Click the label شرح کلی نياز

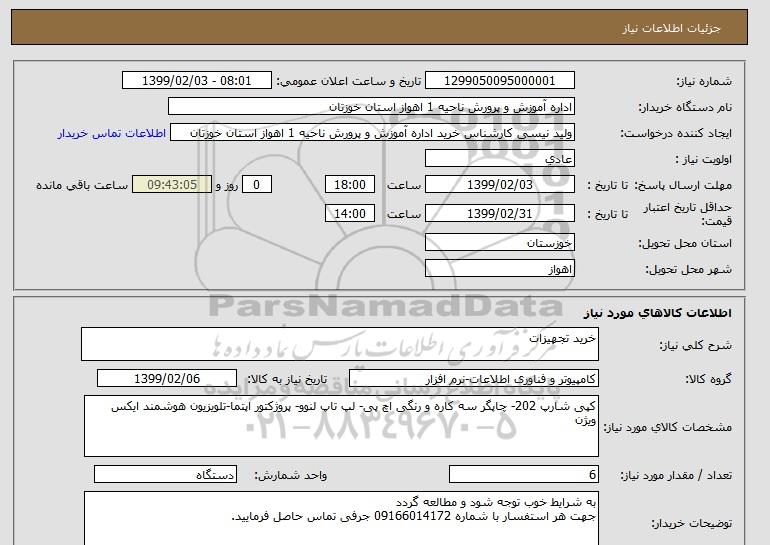pyautogui.click(x=695, y=345)
